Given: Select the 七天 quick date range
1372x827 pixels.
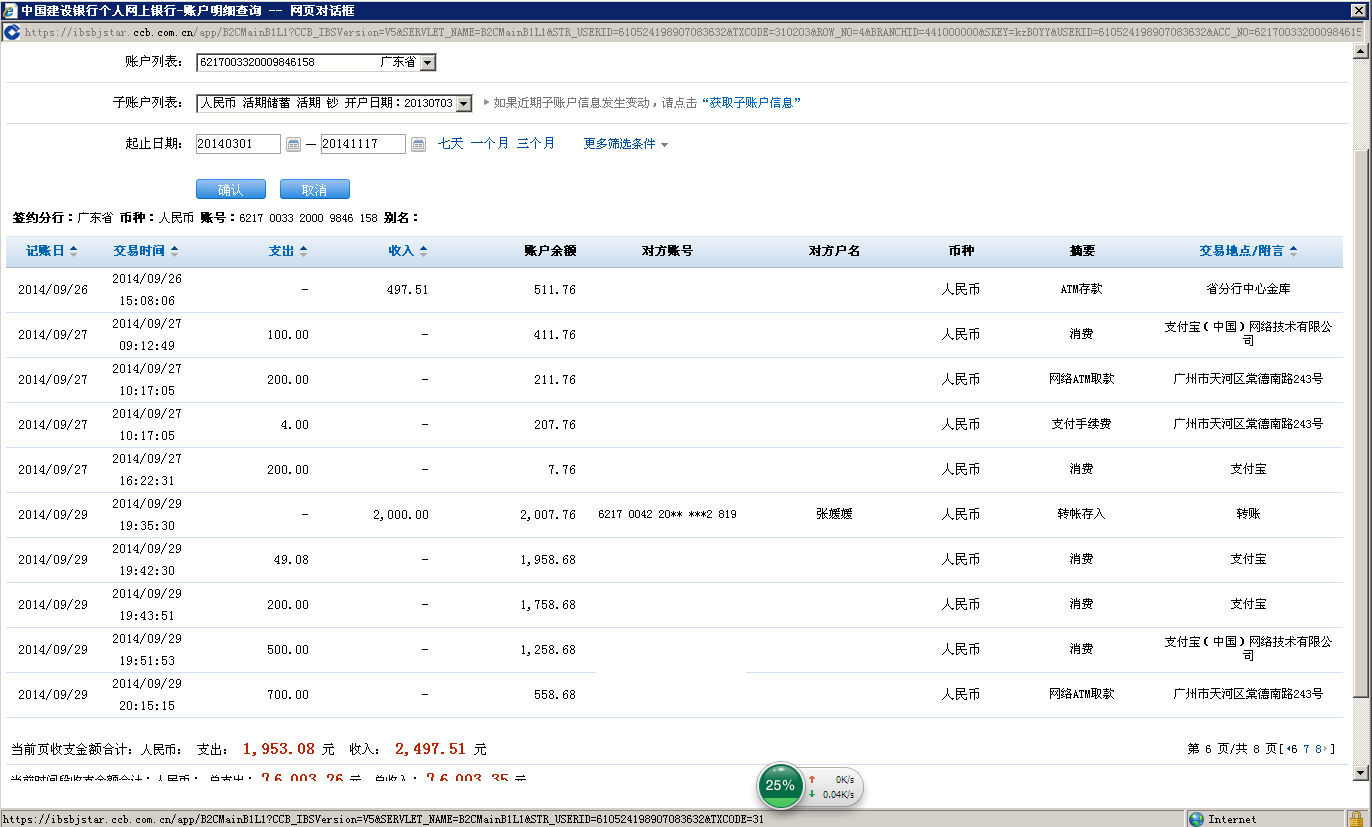Looking at the screenshot, I should click(x=451, y=144).
